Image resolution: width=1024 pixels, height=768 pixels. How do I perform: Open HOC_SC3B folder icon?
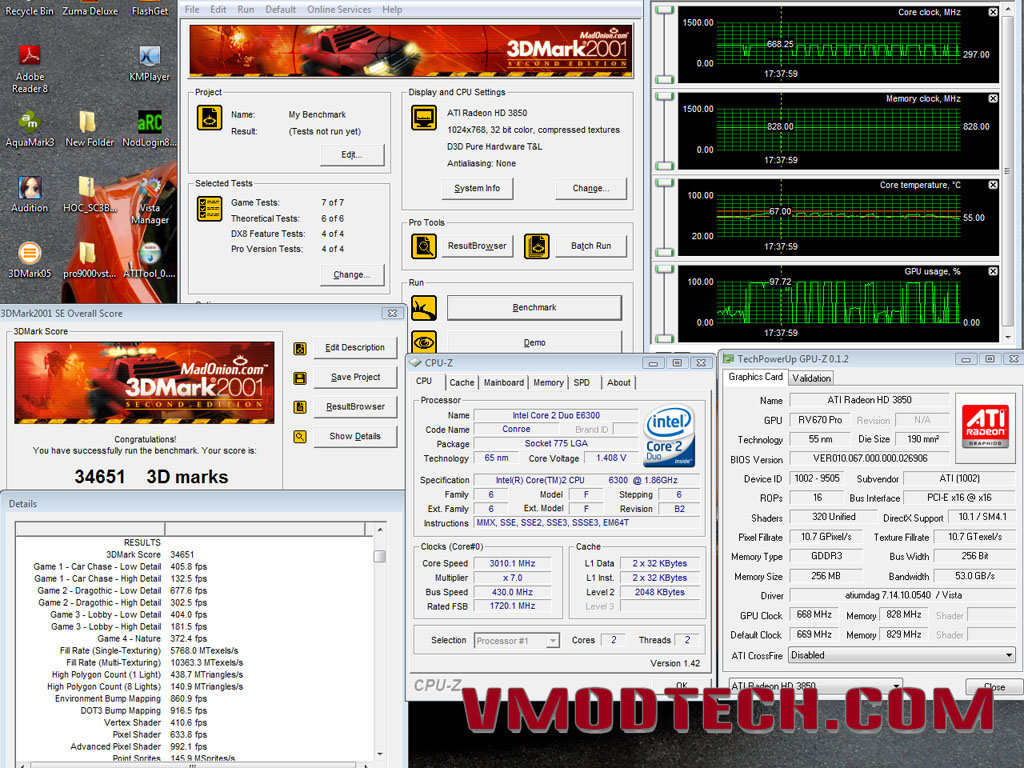click(89, 194)
